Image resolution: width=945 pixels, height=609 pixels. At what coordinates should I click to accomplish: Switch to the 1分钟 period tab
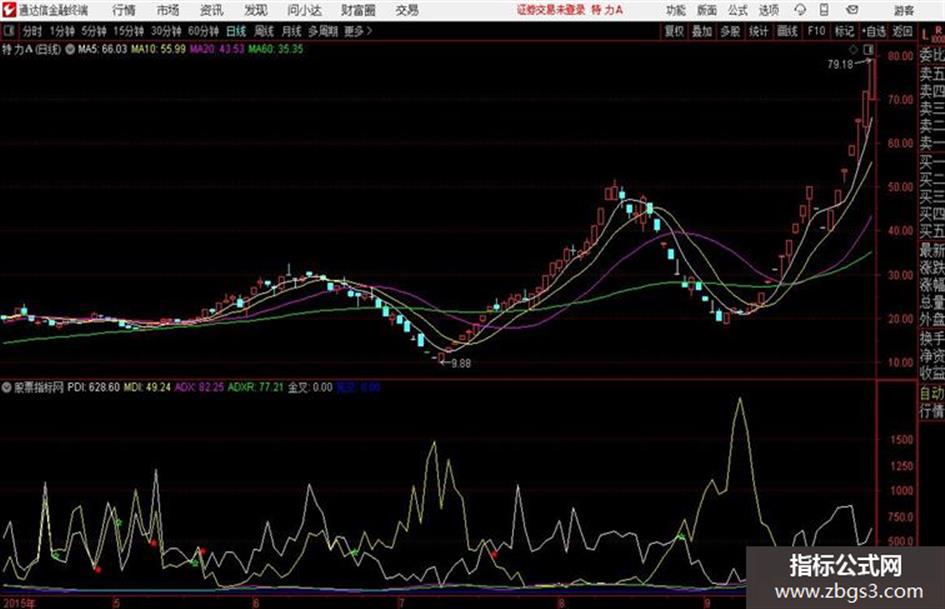[62, 31]
